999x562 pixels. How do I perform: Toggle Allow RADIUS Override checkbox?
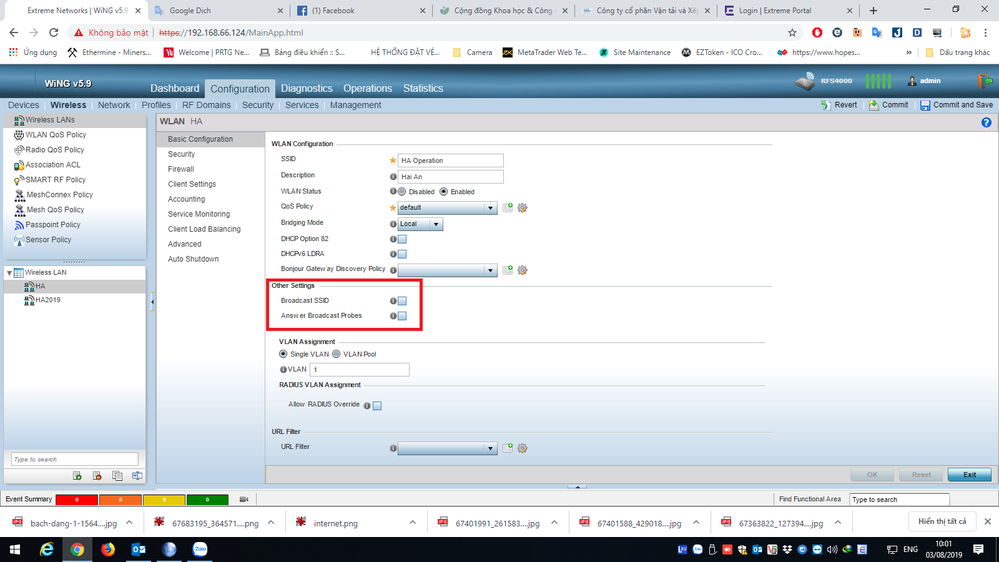pos(377,406)
